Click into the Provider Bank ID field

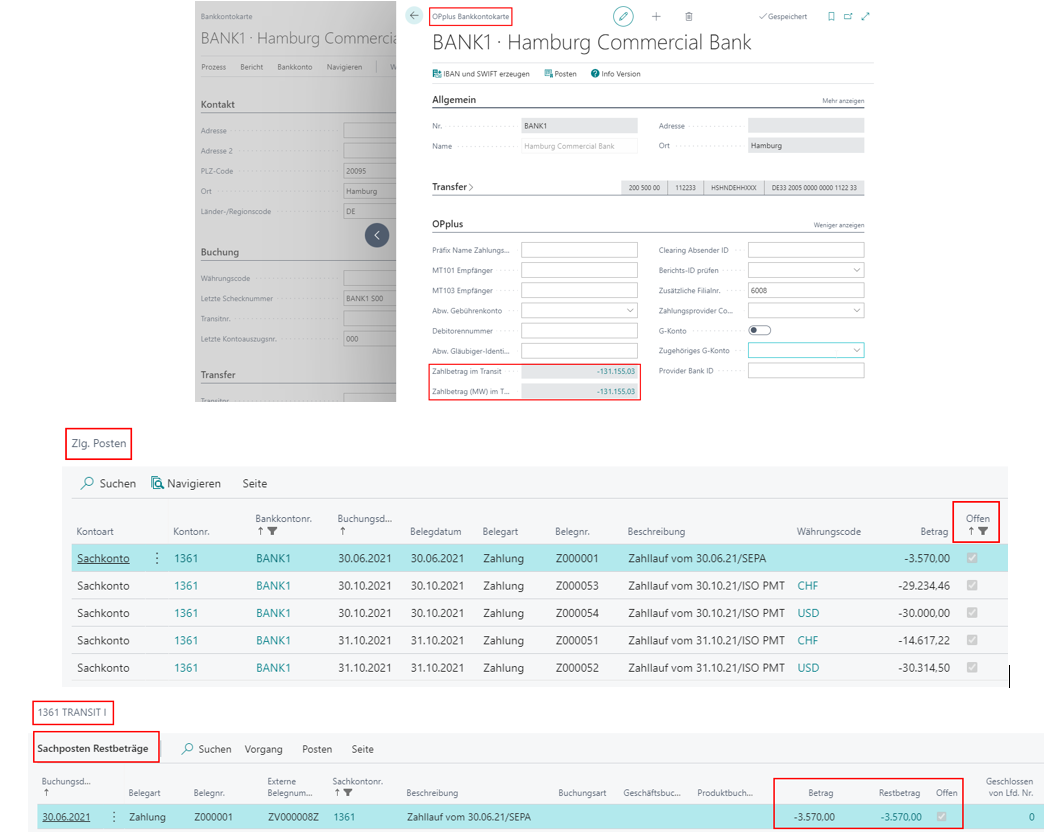(x=806, y=370)
